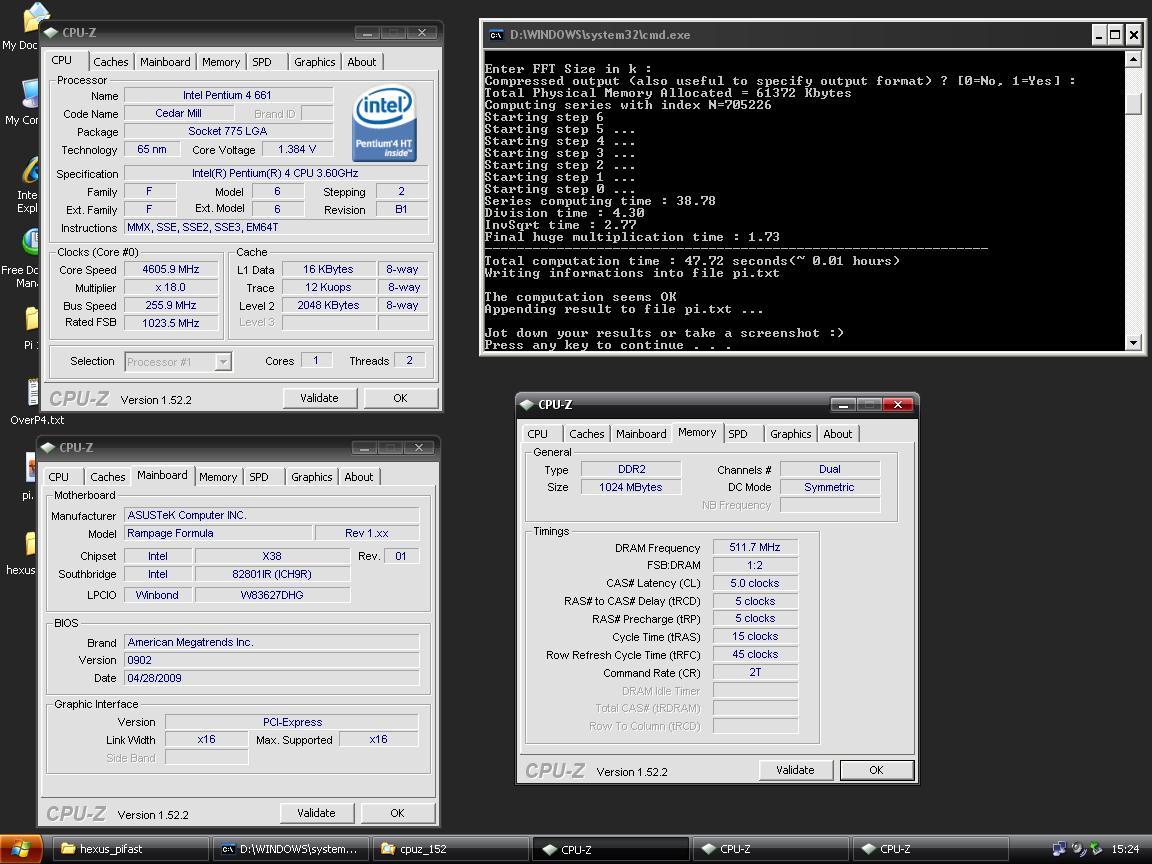Click Validate in the CPU tab window
This screenshot has width=1152, height=864.
click(x=320, y=398)
